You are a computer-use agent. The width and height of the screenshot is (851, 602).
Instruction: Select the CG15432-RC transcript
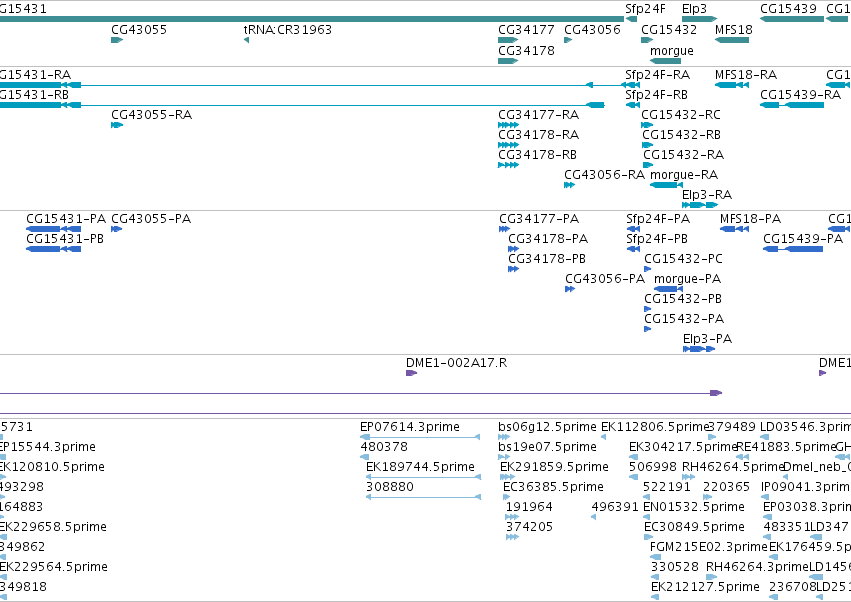[647, 125]
